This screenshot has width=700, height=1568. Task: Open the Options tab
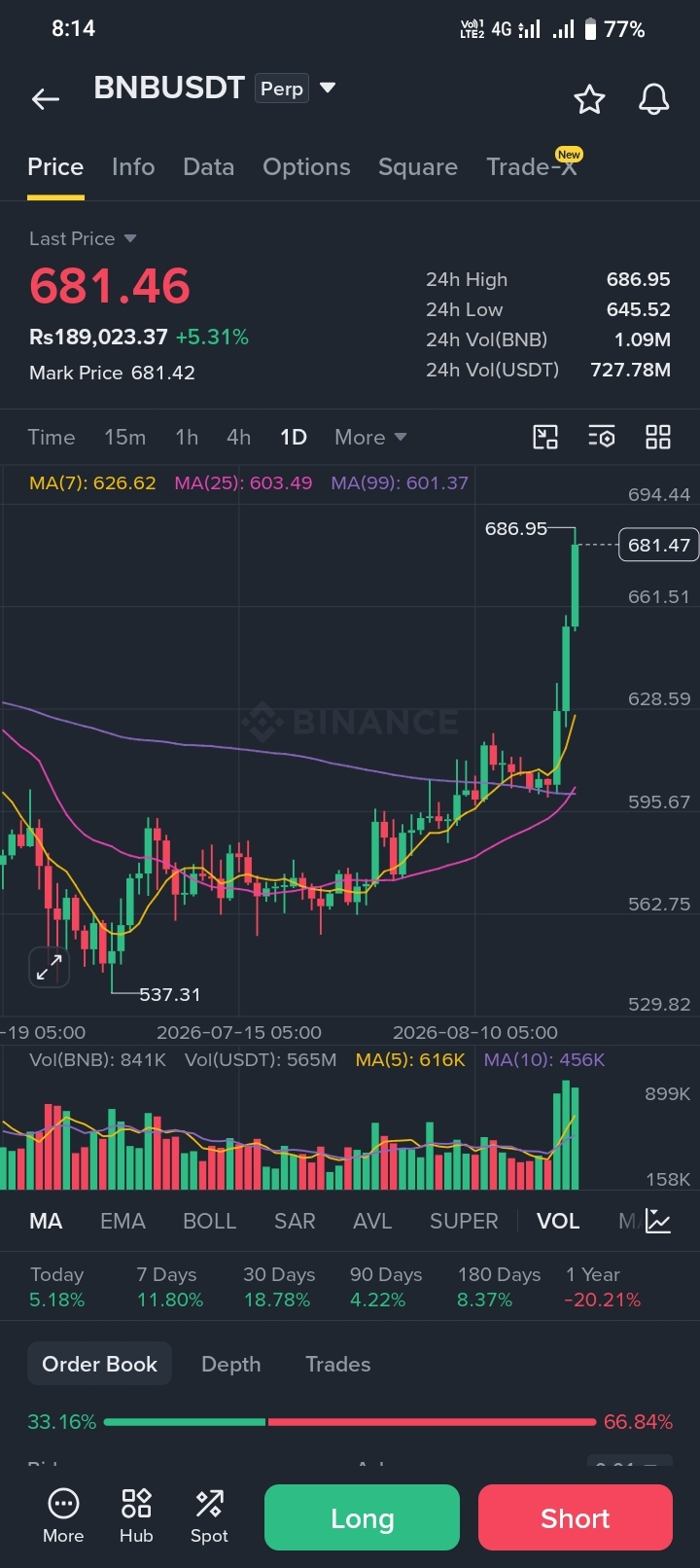306,167
